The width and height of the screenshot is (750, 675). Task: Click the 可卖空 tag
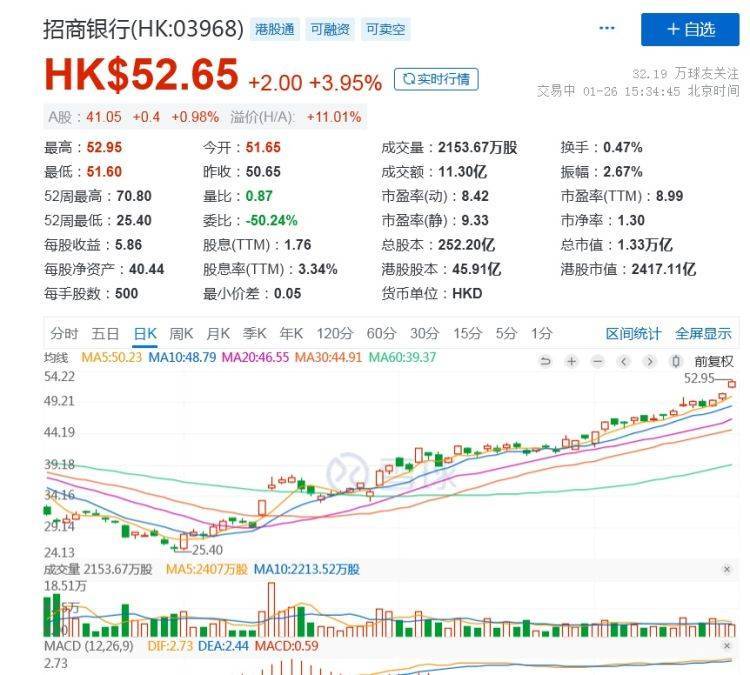tap(386, 30)
